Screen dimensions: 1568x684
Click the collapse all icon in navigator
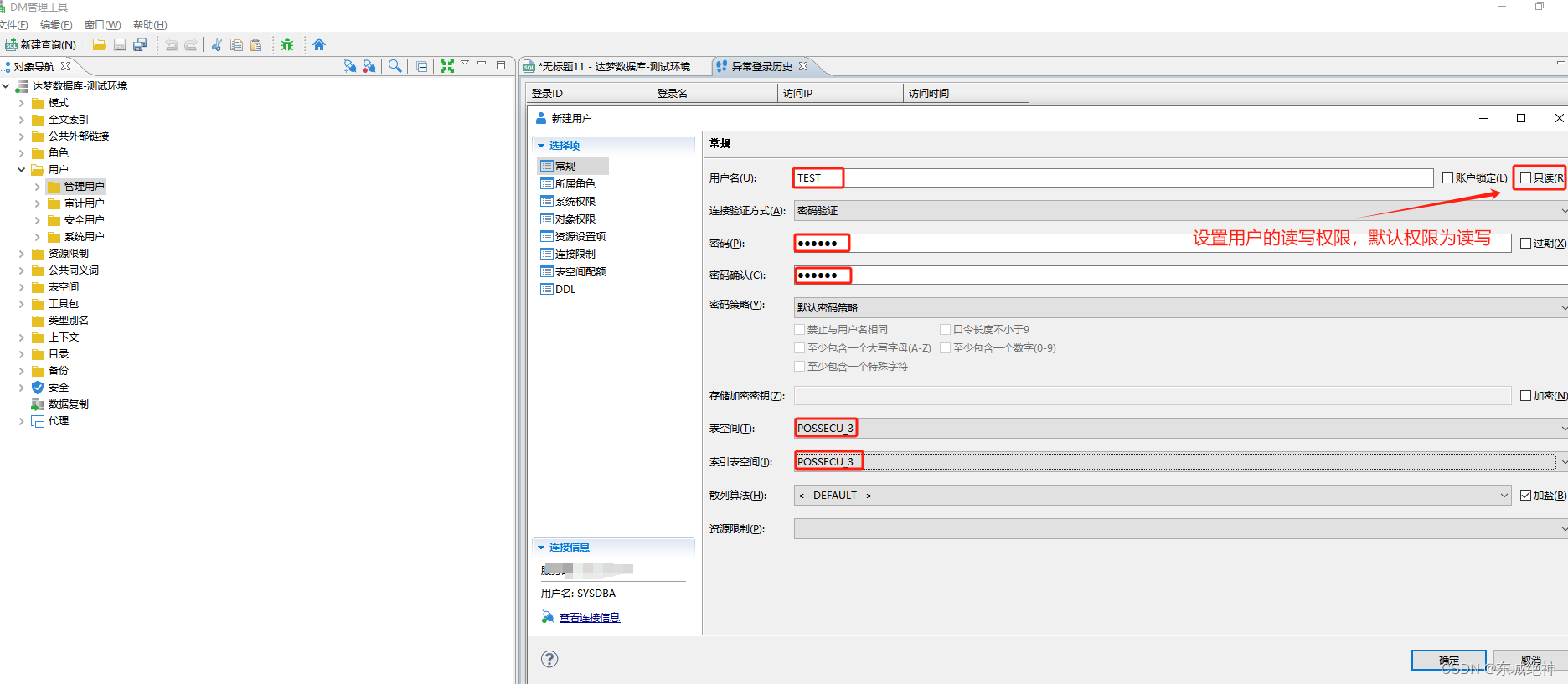tap(421, 66)
